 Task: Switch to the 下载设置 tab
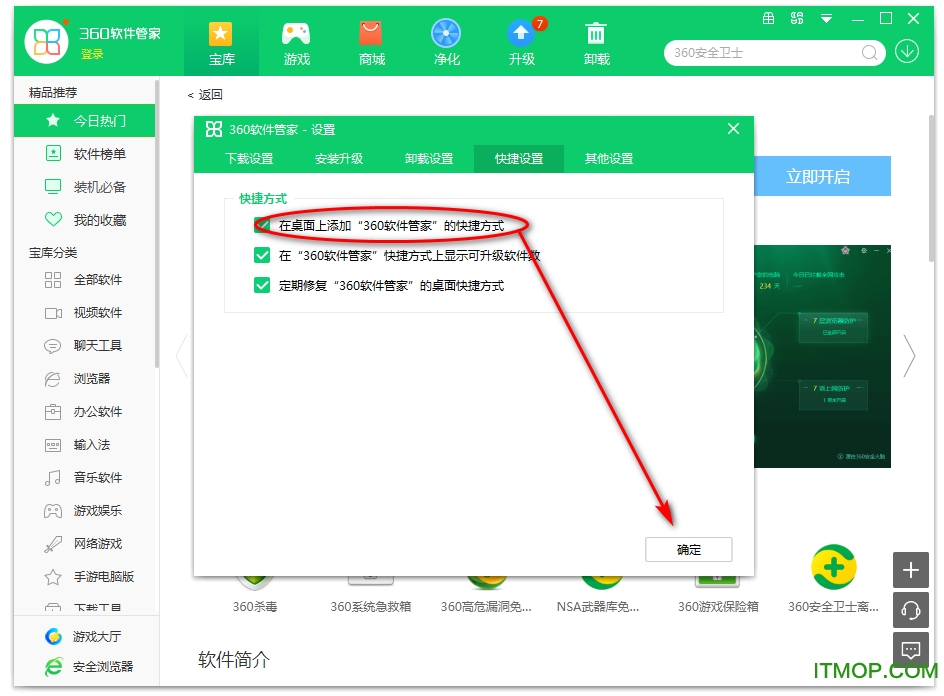click(251, 158)
